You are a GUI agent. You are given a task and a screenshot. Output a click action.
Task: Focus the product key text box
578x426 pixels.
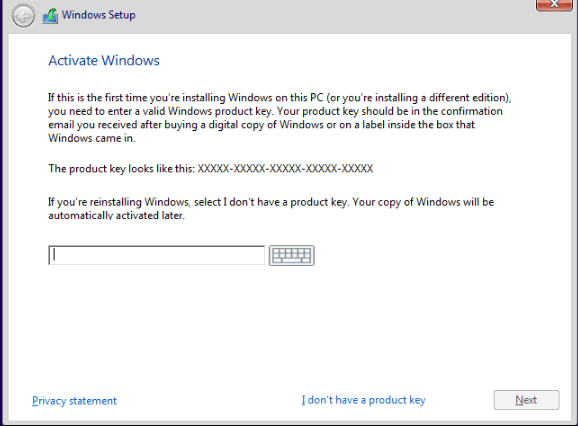pos(156,255)
